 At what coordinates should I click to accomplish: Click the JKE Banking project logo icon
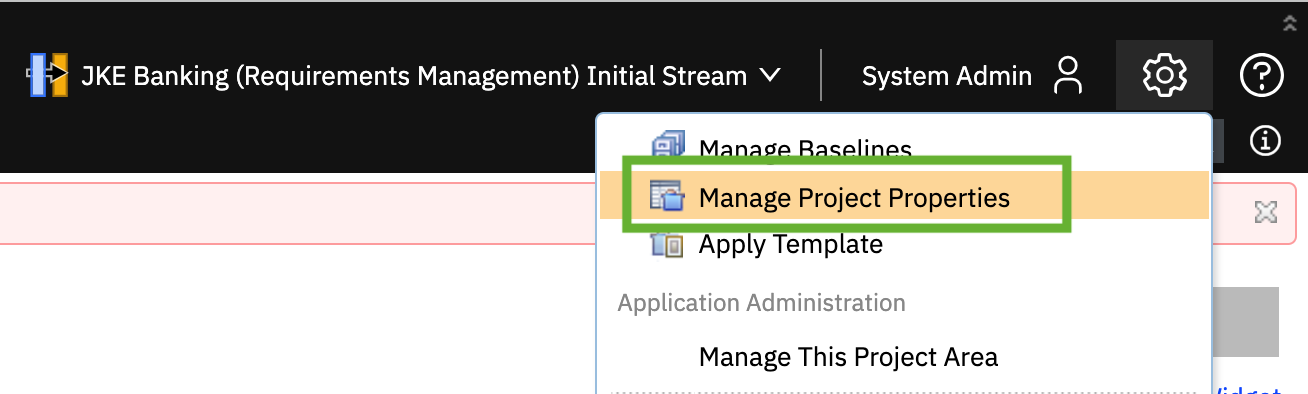pos(47,76)
